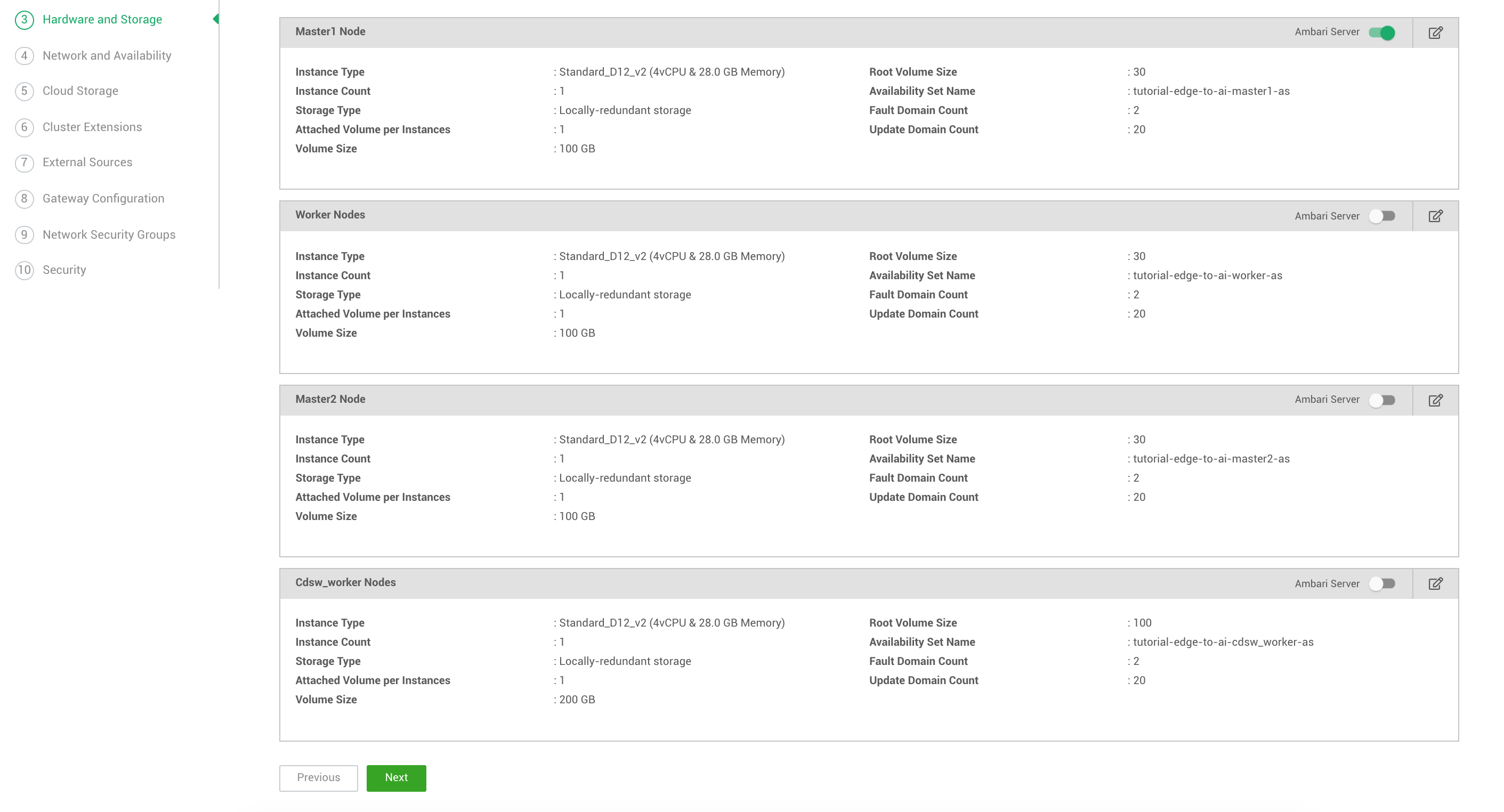Click the step 8 Gateway Configuration circle icon
The image size is (1504, 812).
[23, 199]
